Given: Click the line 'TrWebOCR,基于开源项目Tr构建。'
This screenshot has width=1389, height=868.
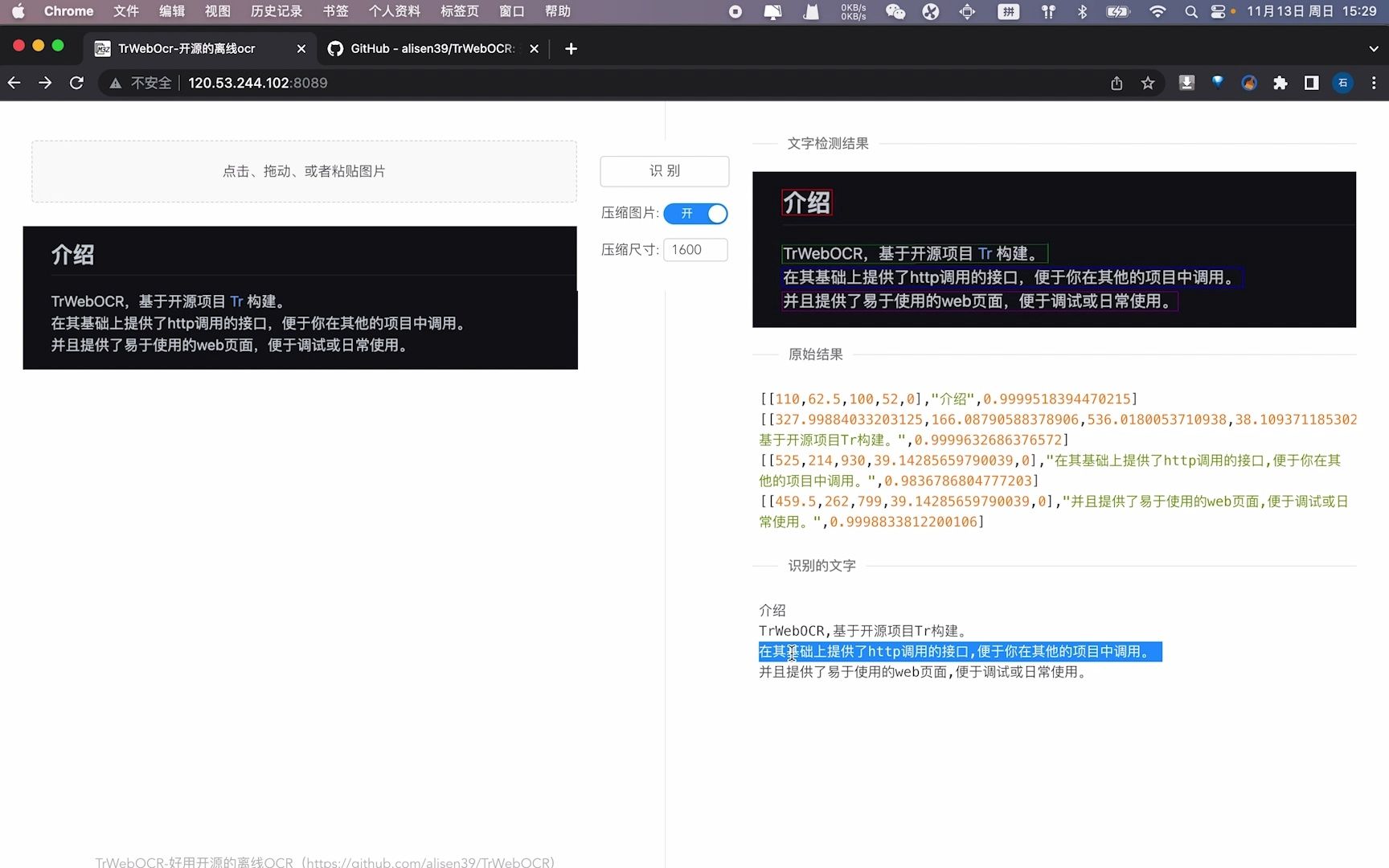Looking at the screenshot, I should pos(862,631).
